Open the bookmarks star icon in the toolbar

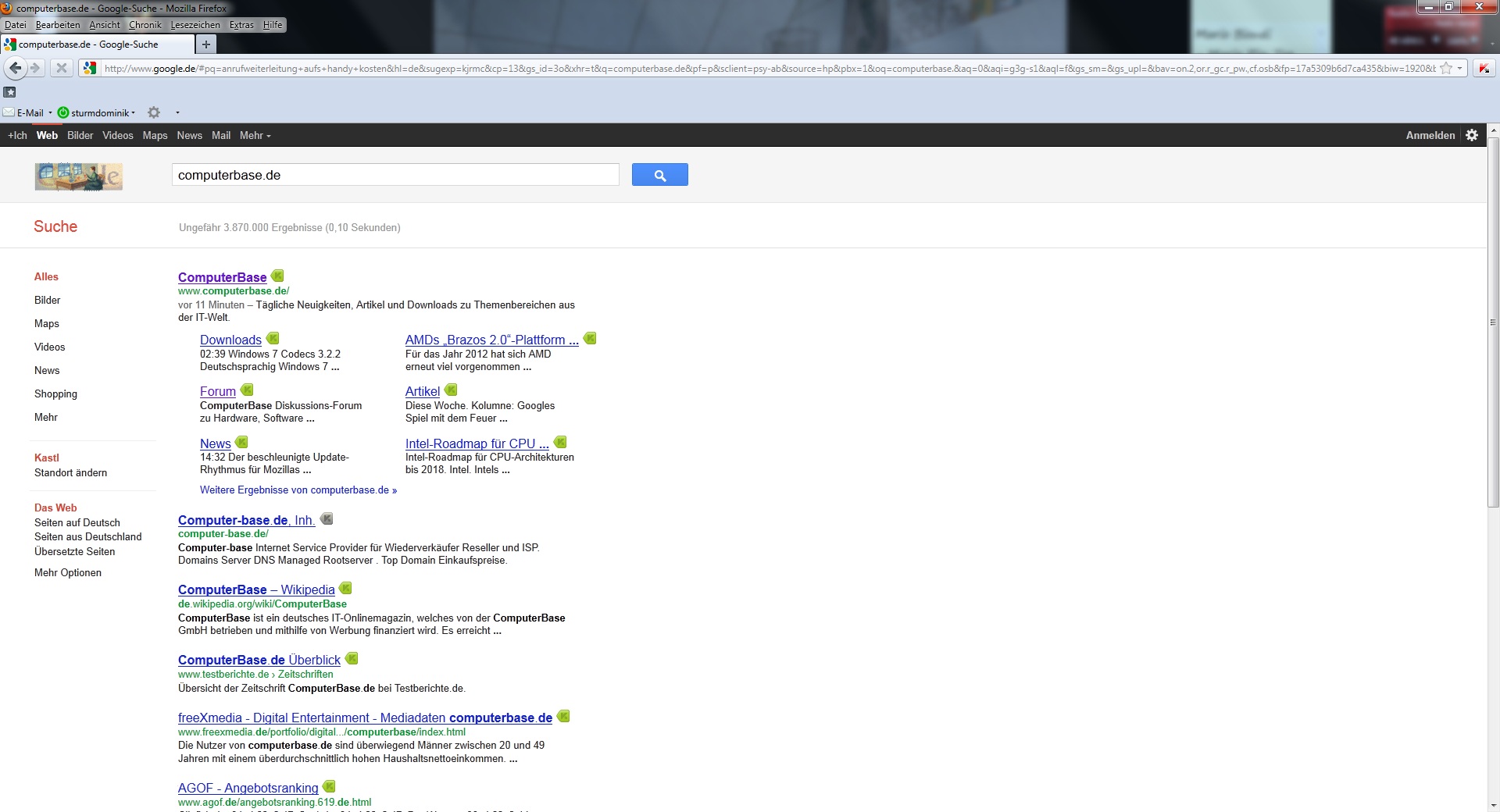pyautogui.click(x=10, y=91)
